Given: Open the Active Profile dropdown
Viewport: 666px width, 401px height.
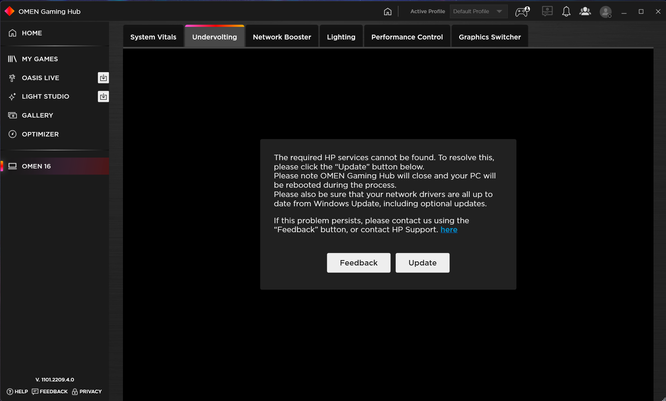Looking at the screenshot, I should (x=478, y=11).
